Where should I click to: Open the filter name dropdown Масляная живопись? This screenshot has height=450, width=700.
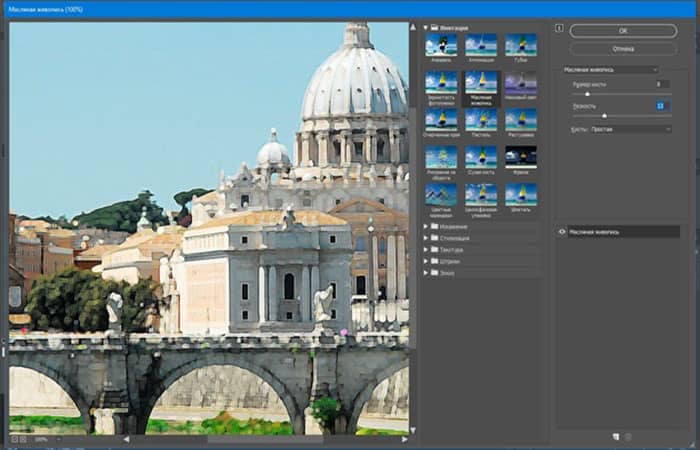610,70
